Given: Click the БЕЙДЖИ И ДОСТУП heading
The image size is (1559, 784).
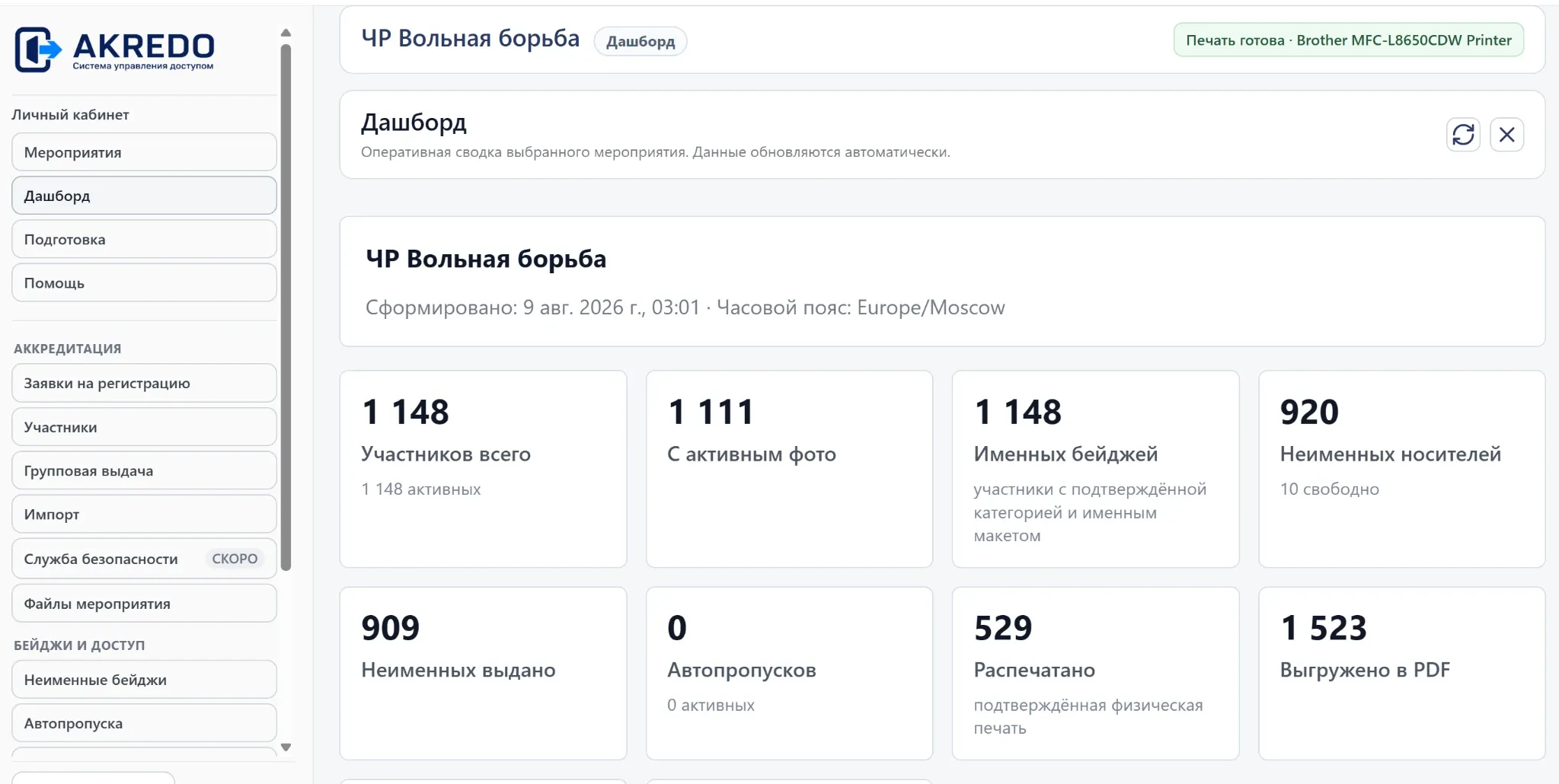Looking at the screenshot, I should click(x=79, y=645).
